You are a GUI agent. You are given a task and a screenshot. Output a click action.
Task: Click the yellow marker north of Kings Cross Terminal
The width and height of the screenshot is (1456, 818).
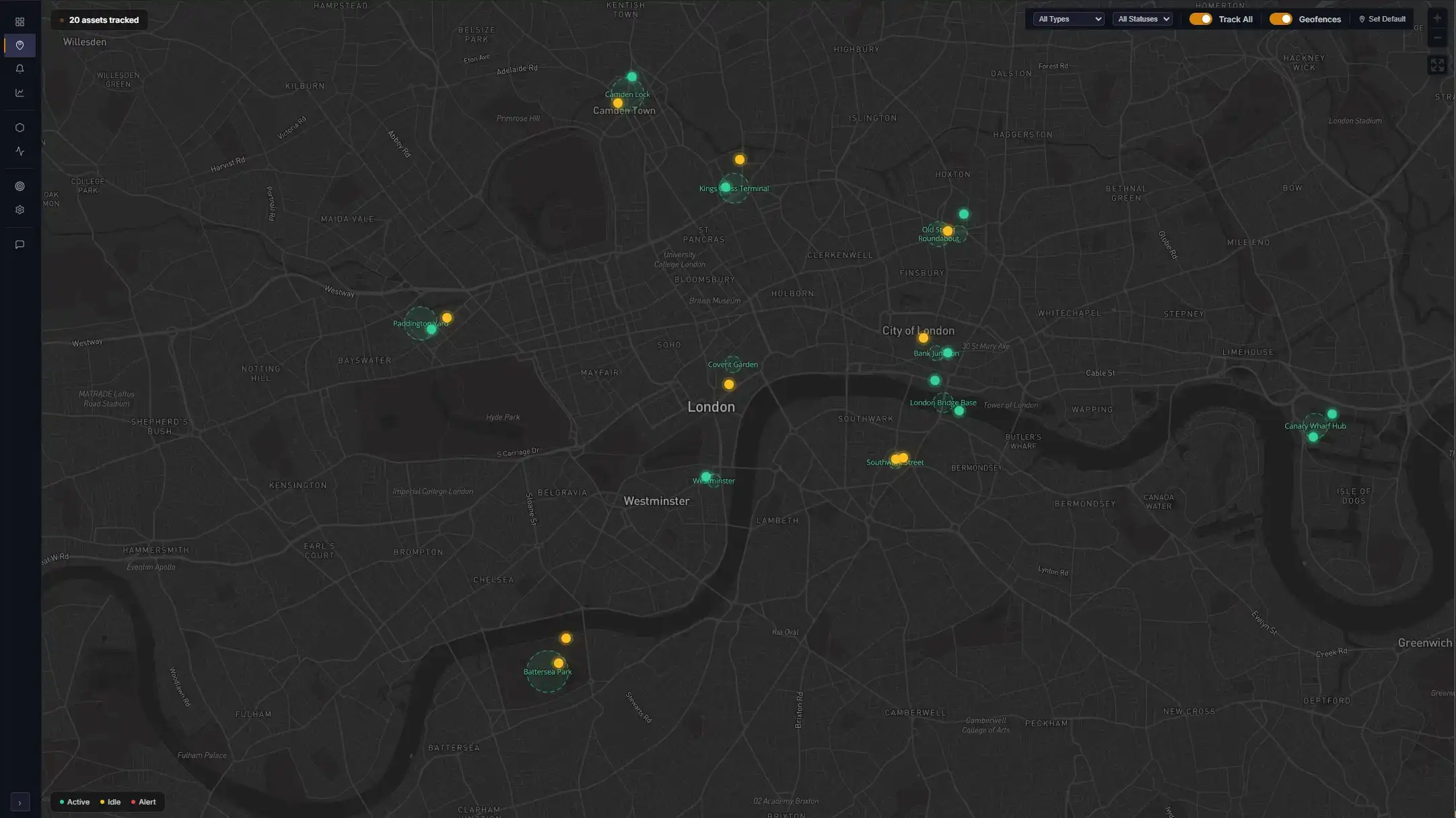[739, 160]
